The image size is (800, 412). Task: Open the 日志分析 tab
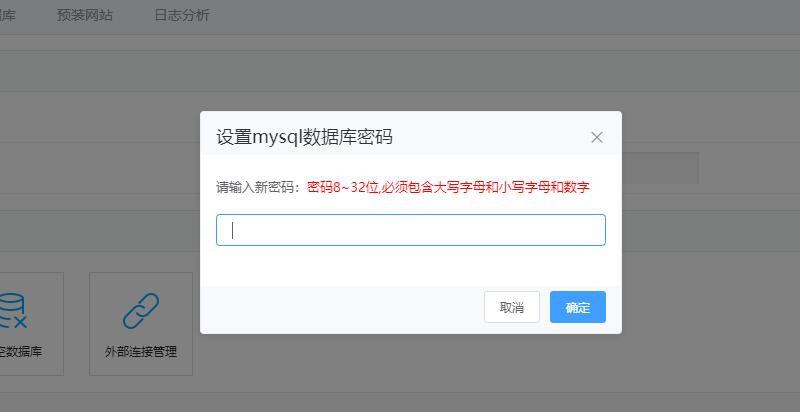[x=182, y=16]
